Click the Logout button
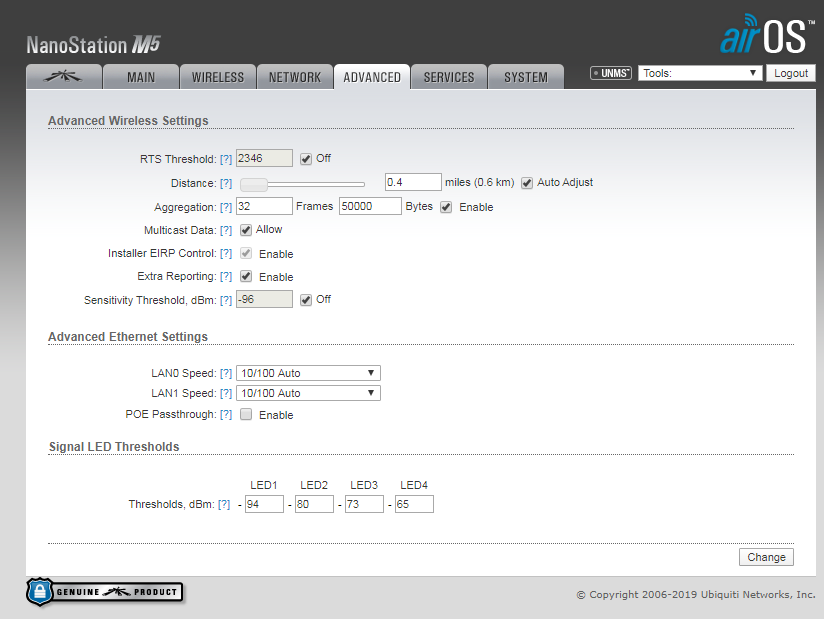This screenshot has height=619, width=824. (791, 73)
